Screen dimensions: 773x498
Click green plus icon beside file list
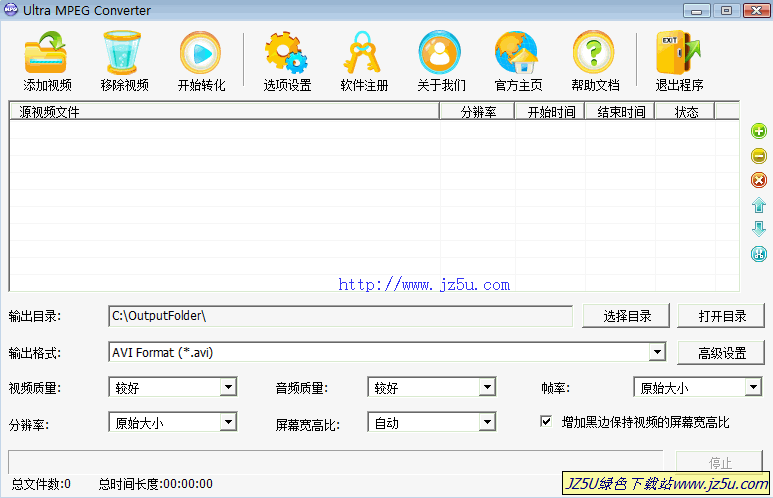(759, 131)
